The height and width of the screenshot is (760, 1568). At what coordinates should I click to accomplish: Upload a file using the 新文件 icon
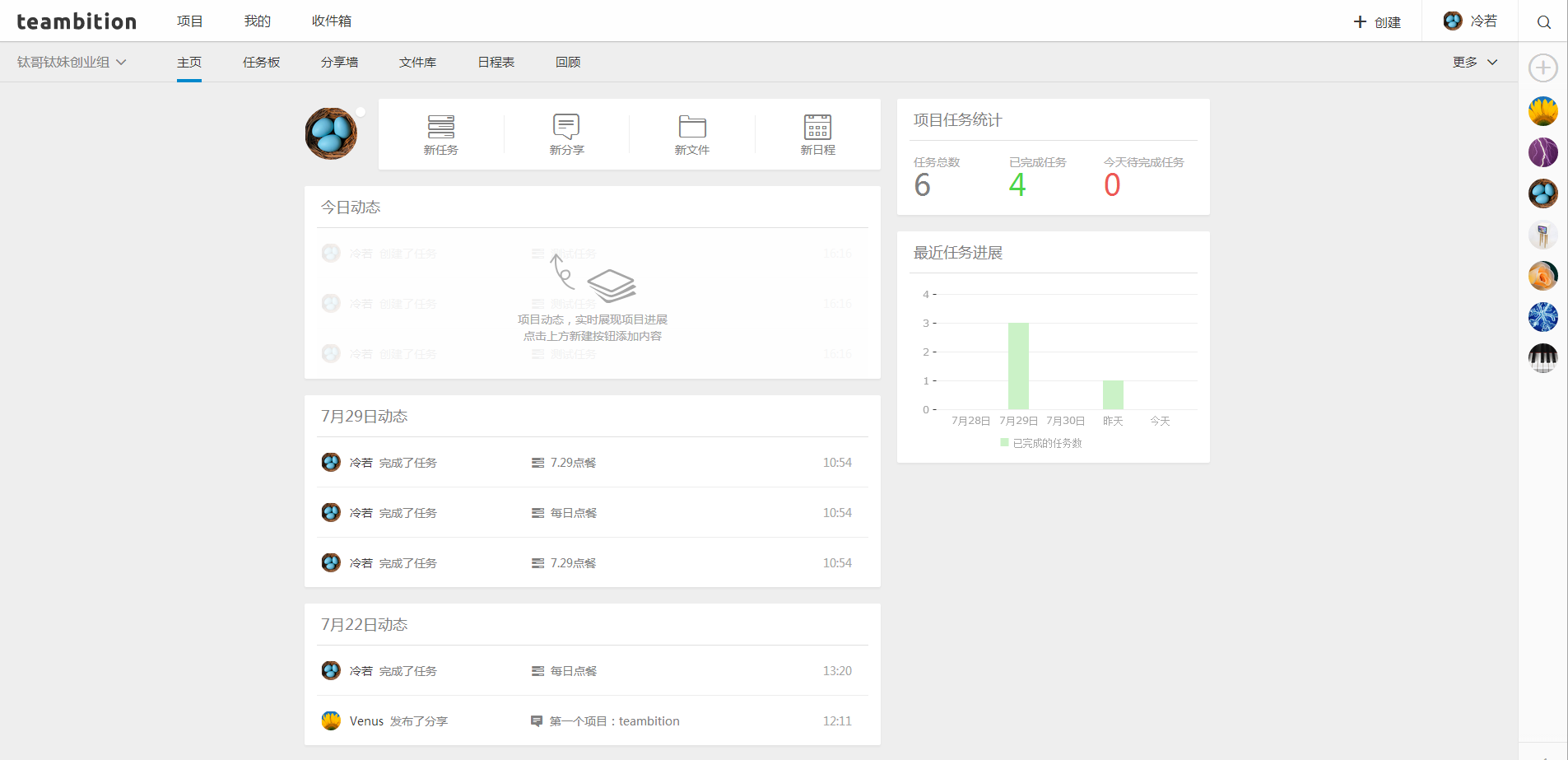[692, 134]
